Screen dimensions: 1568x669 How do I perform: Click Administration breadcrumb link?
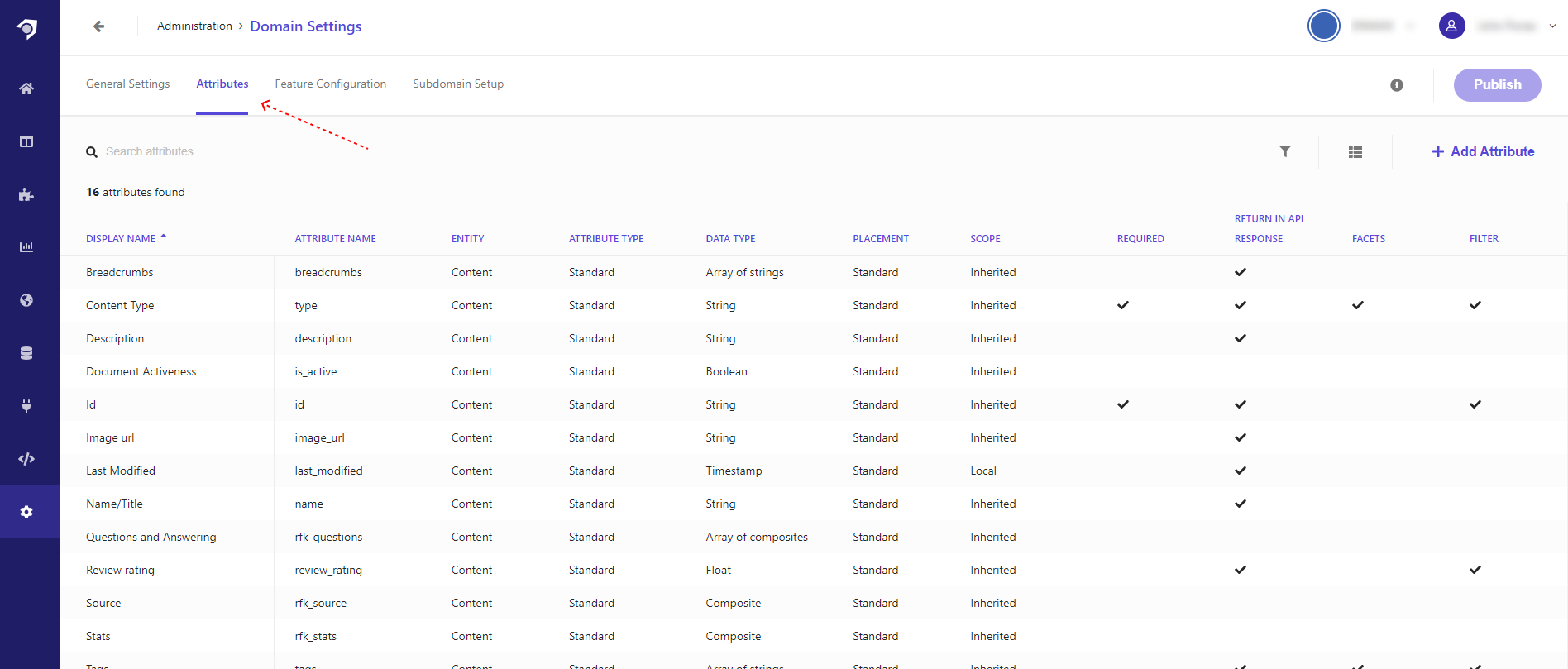click(x=194, y=26)
